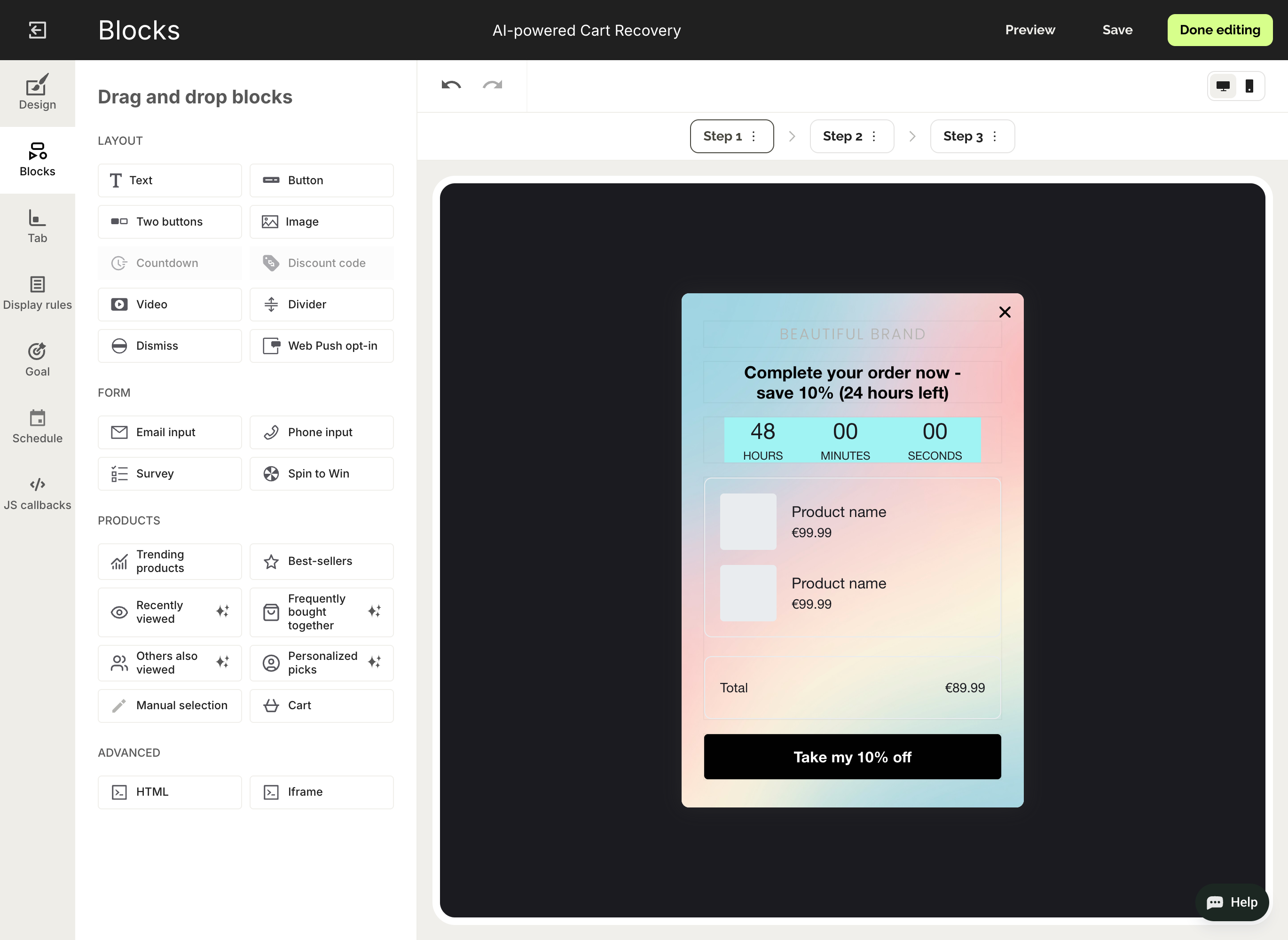Switch to desktop preview mode
The height and width of the screenshot is (940, 1288).
tap(1223, 86)
